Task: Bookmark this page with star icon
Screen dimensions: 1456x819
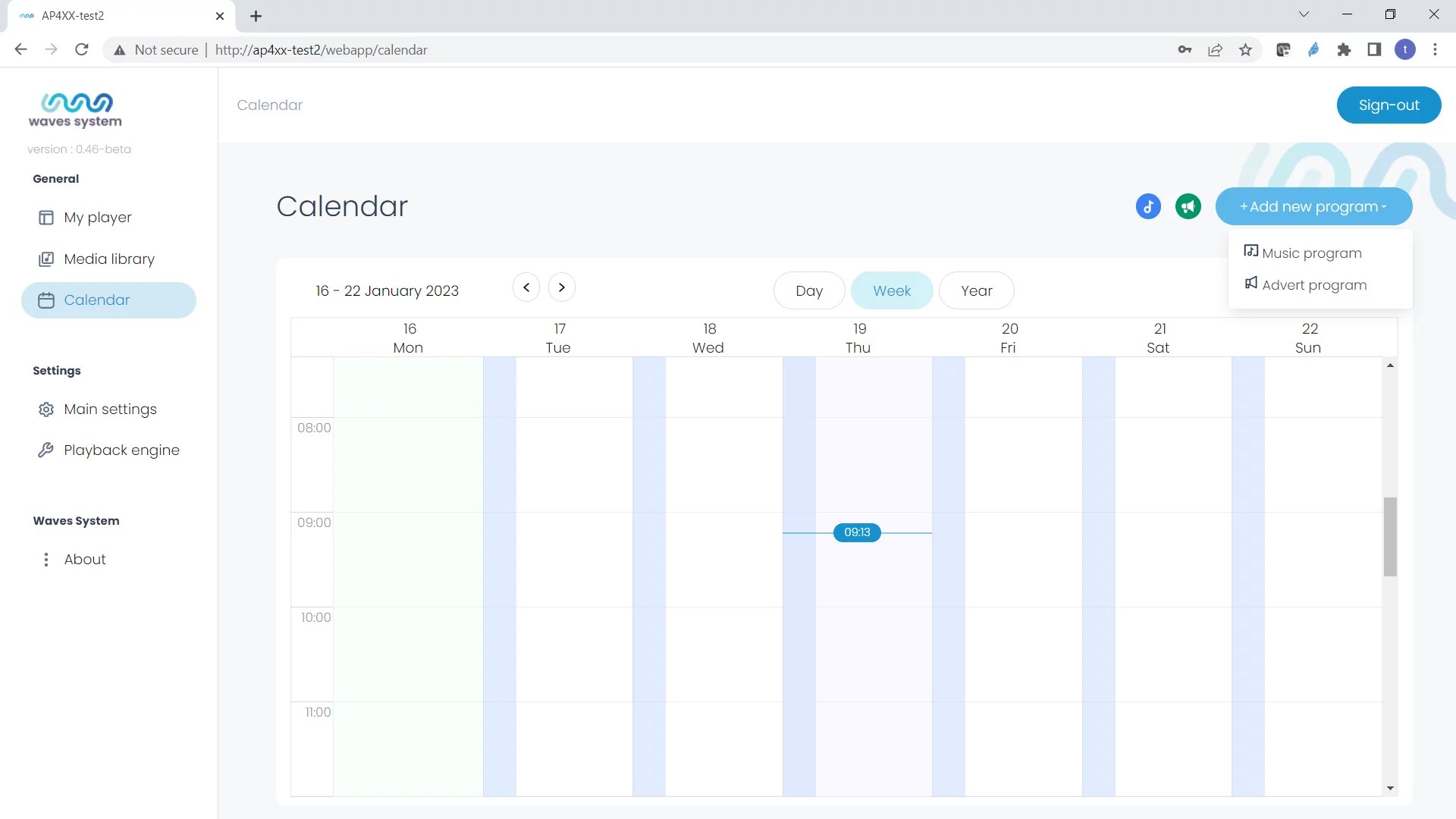Action: click(1245, 50)
